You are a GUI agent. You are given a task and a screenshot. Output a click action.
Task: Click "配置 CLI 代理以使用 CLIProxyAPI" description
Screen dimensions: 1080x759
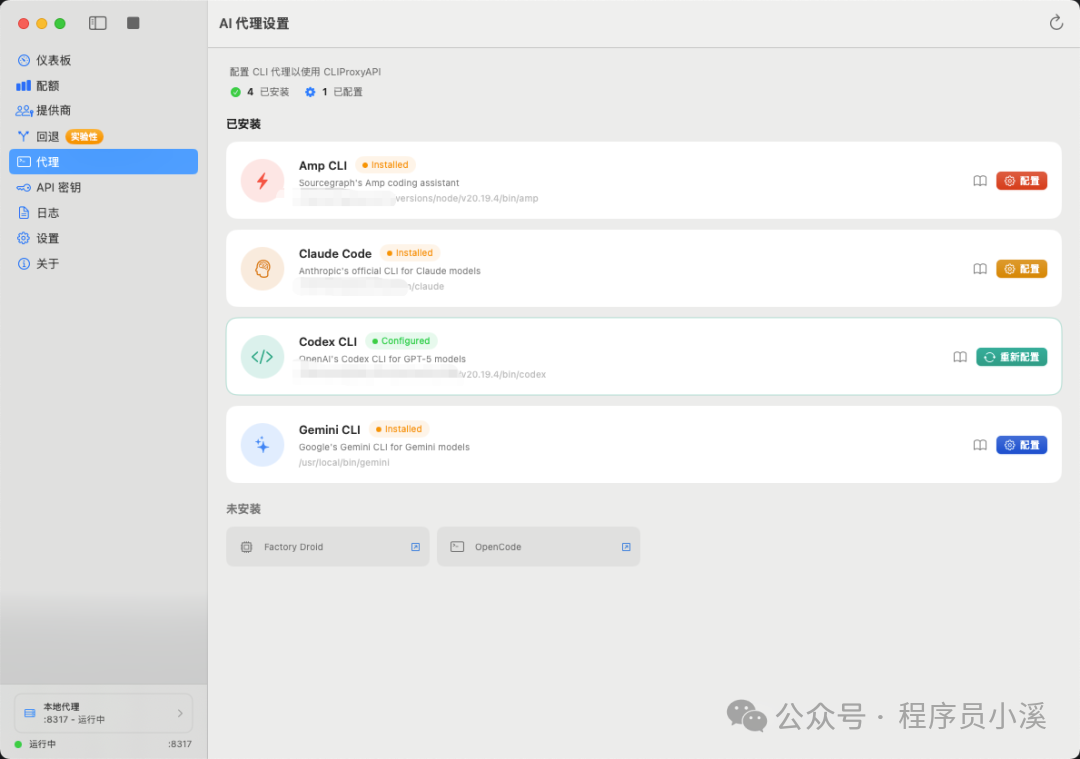[x=305, y=72]
